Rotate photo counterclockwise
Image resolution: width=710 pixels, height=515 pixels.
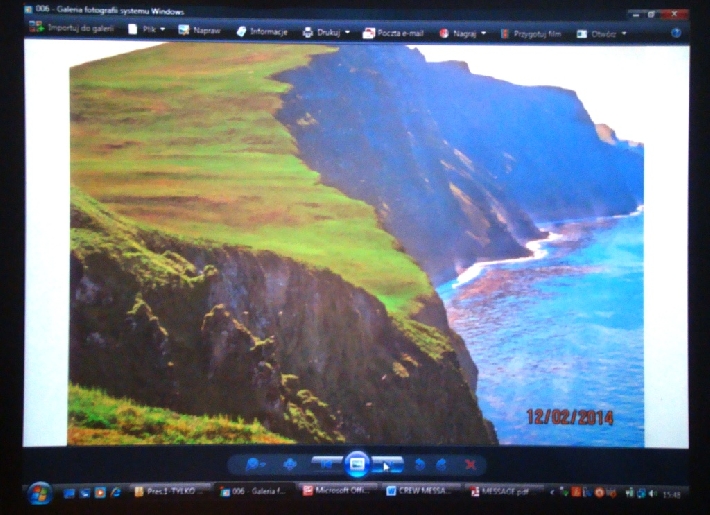click(x=420, y=464)
